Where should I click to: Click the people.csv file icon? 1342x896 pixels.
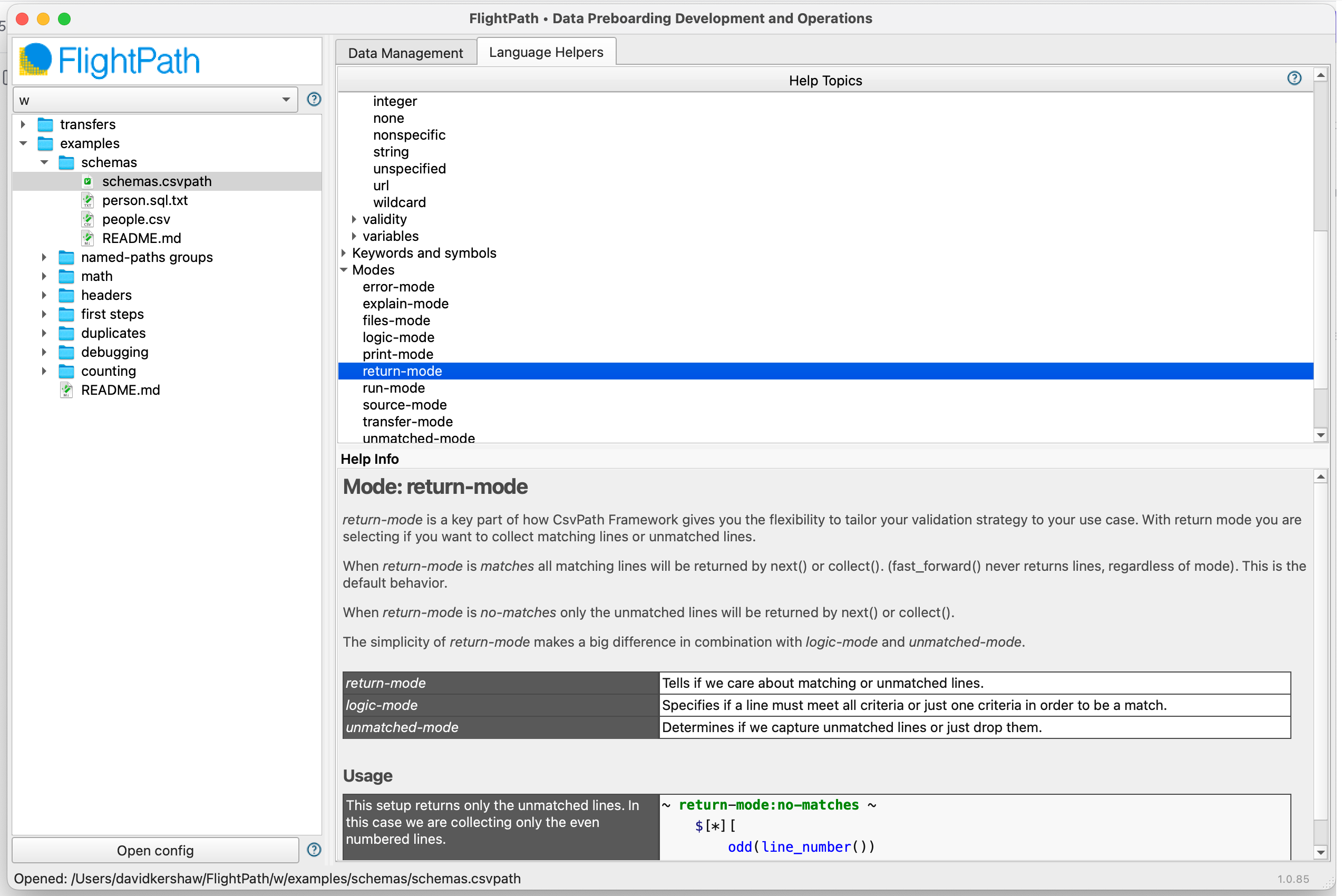coord(88,219)
